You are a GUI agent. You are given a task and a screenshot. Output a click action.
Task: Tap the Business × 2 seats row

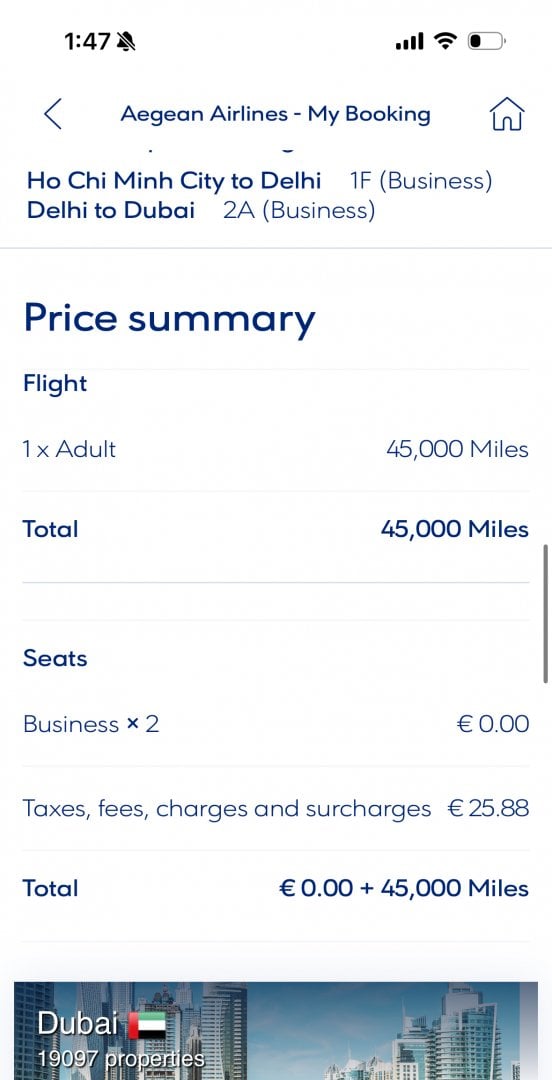[x=276, y=724]
